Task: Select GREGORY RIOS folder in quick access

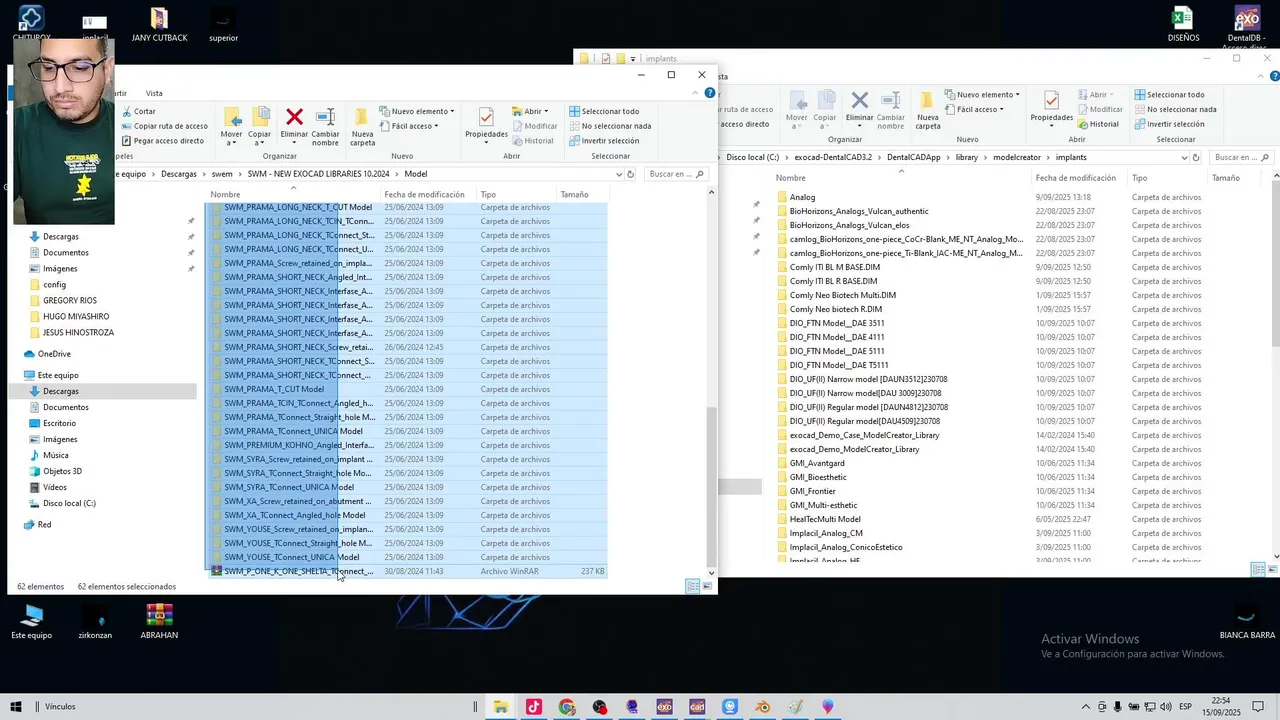Action: [x=69, y=301]
